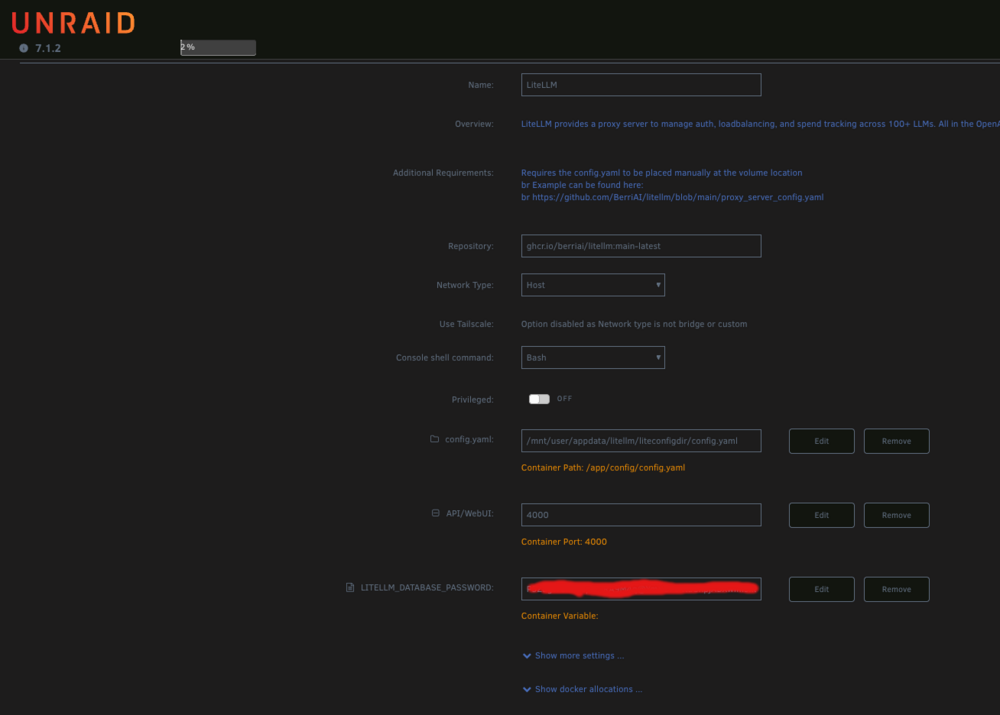The image size is (1000, 715).
Task: Click the OFF label beside Privileged switch
Action: tap(564, 398)
